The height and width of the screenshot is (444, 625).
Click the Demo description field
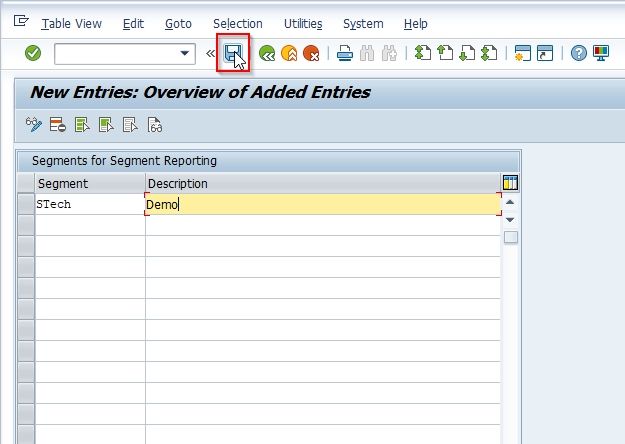point(323,204)
